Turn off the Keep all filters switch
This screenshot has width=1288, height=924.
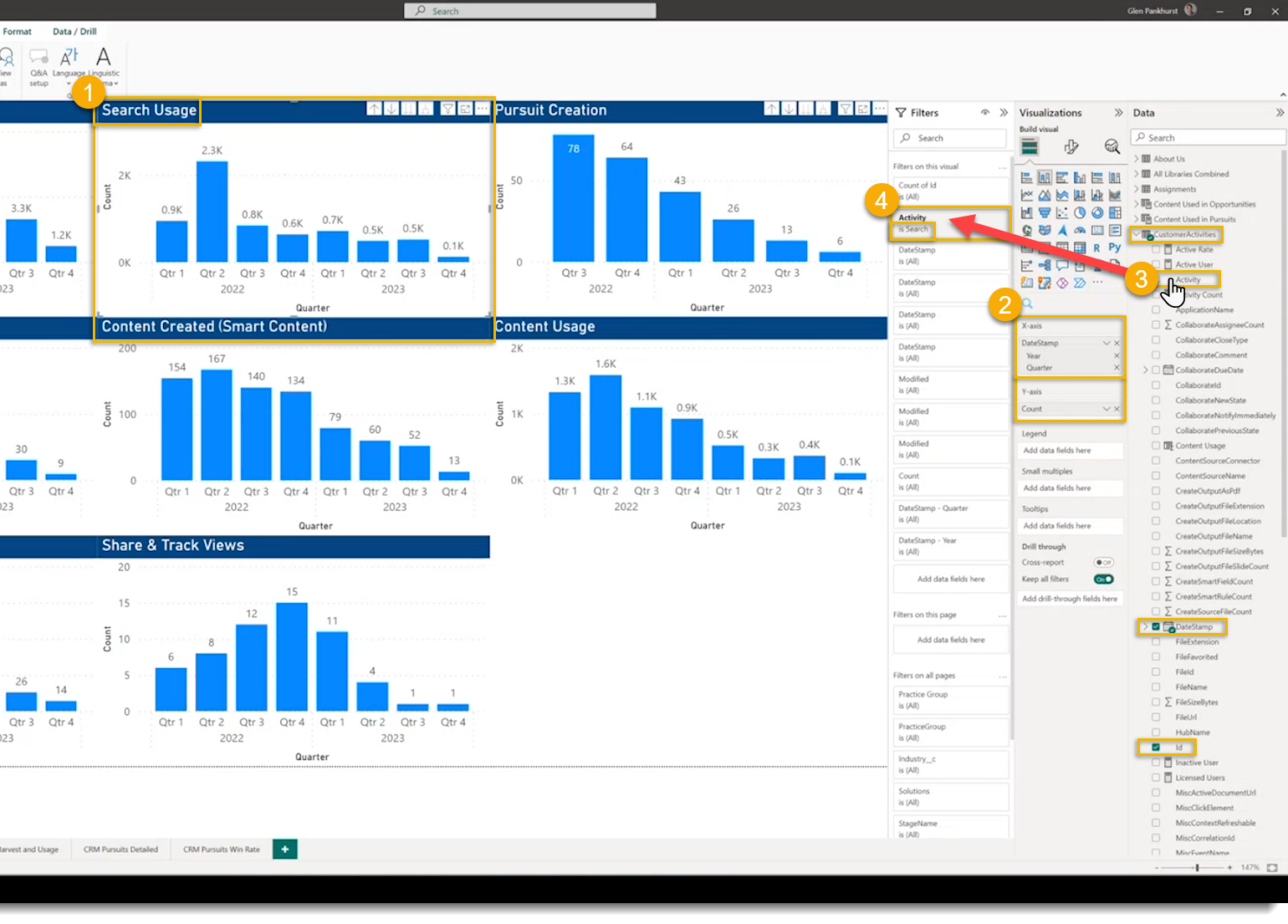point(1103,579)
